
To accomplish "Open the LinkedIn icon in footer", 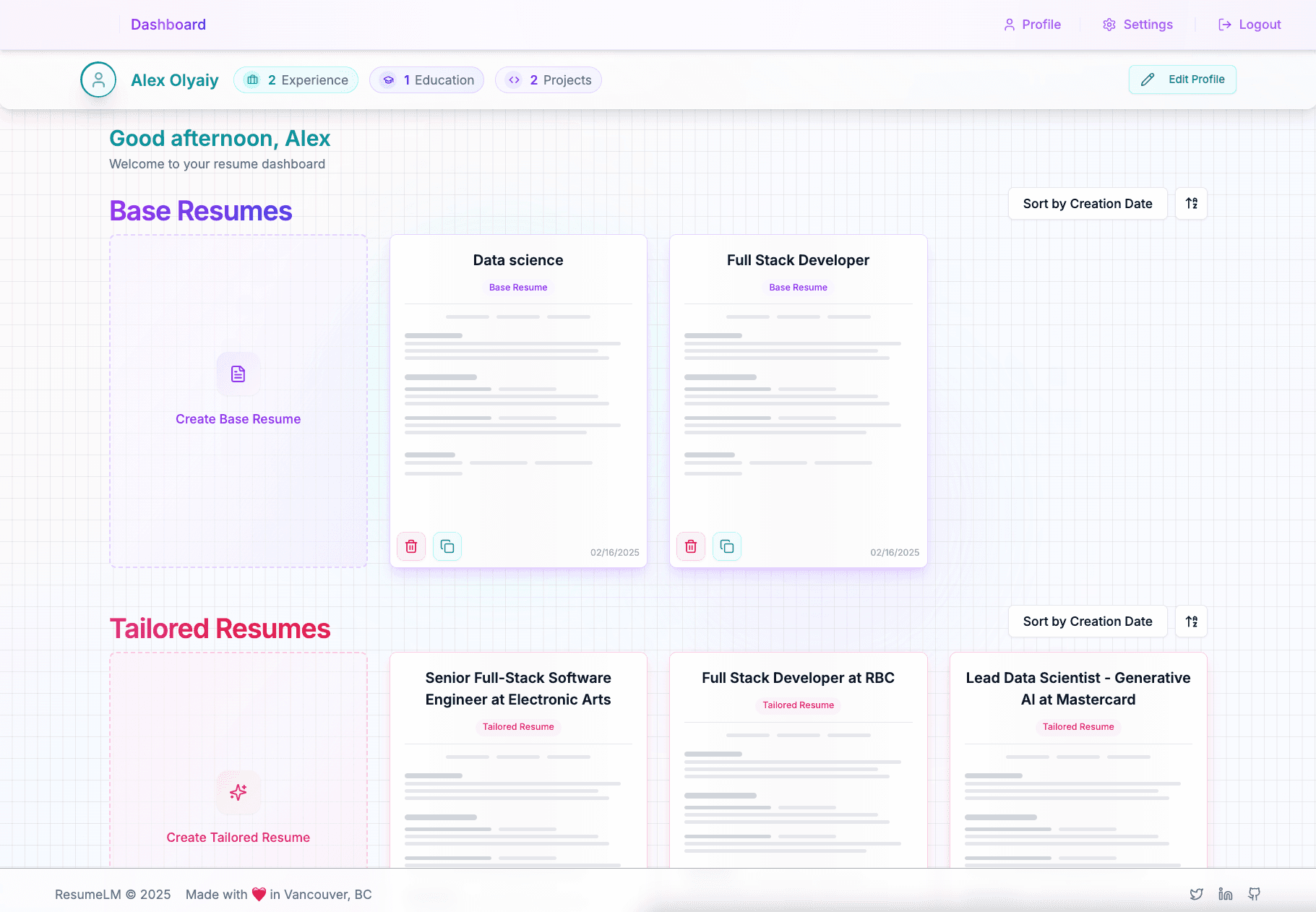I will [x=1225, y=894].
